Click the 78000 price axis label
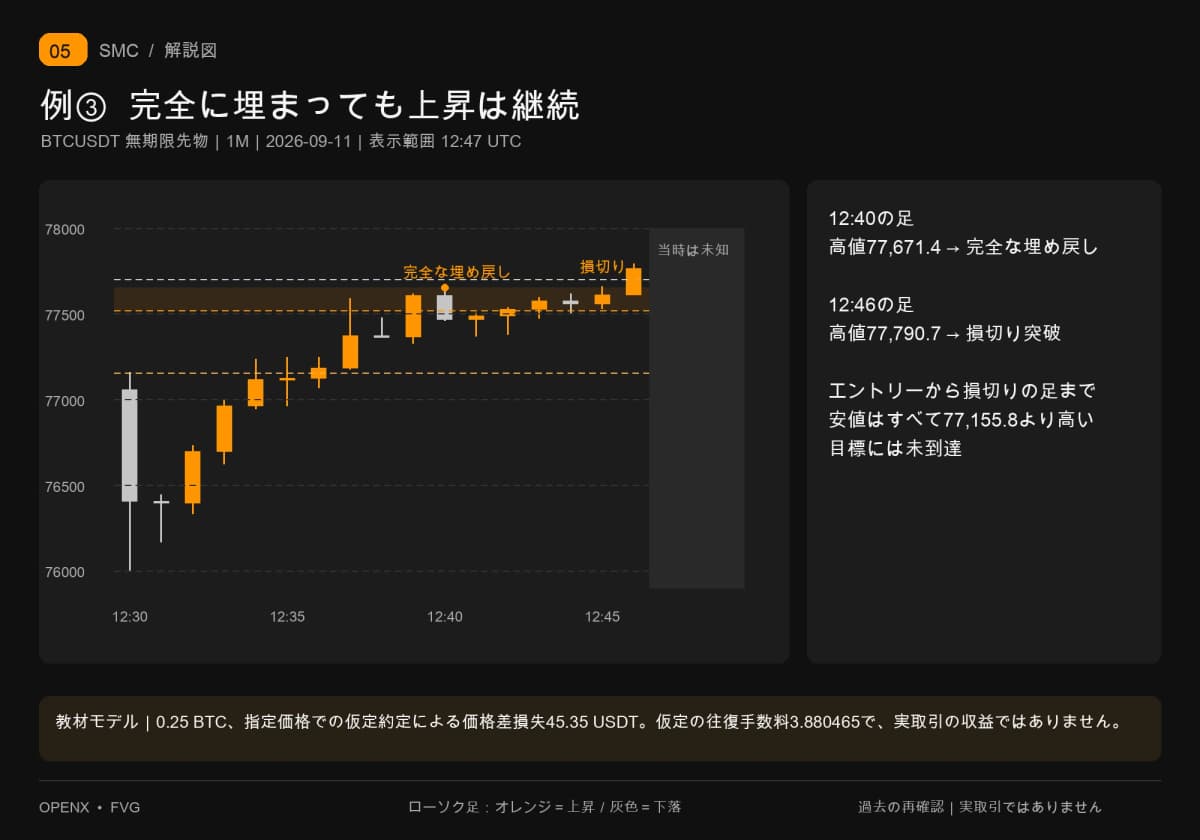Screen dimensions: 1200x840 coord(65,229)
